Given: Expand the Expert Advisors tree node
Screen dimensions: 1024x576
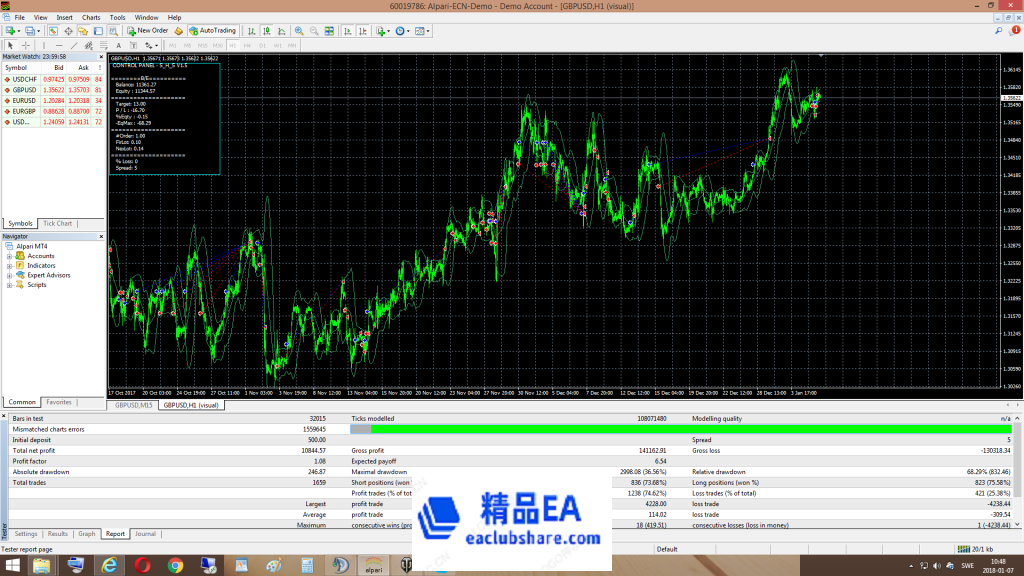Looking at the screenshot, I should pyautogui.click(x=9, y=275).
